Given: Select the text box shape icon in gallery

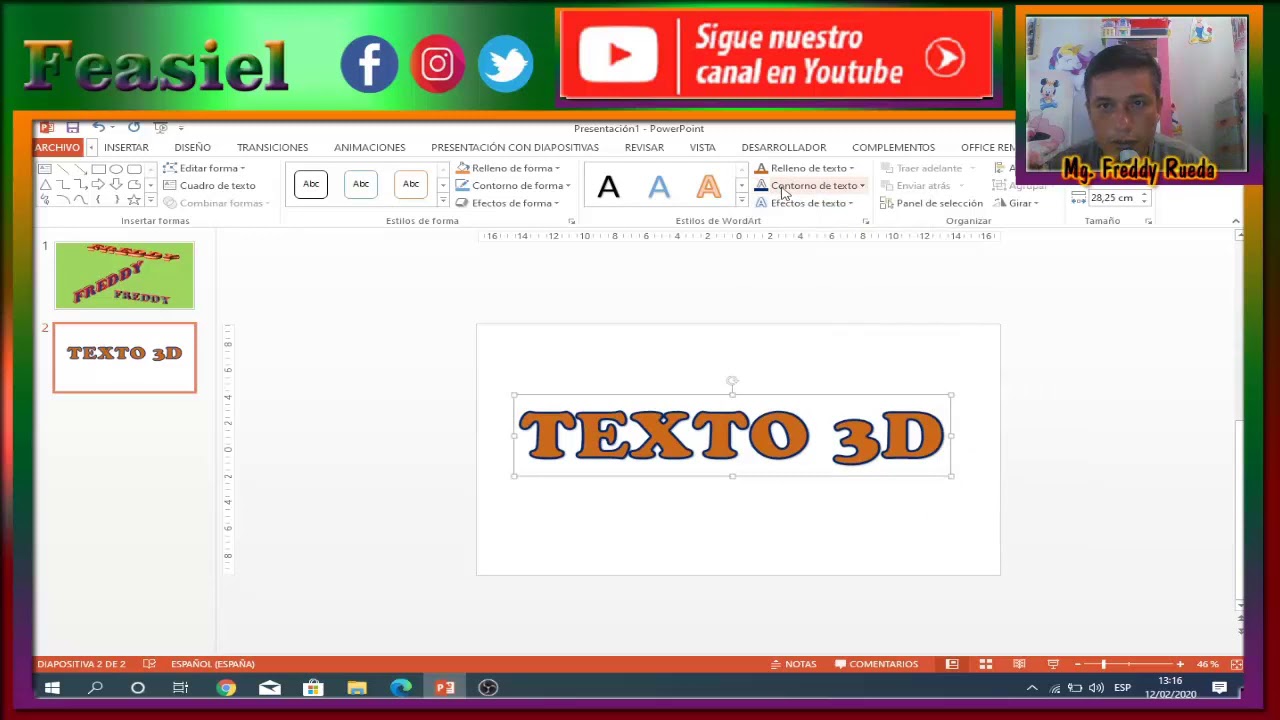Looking at the screenshot, I should (45, 169).
